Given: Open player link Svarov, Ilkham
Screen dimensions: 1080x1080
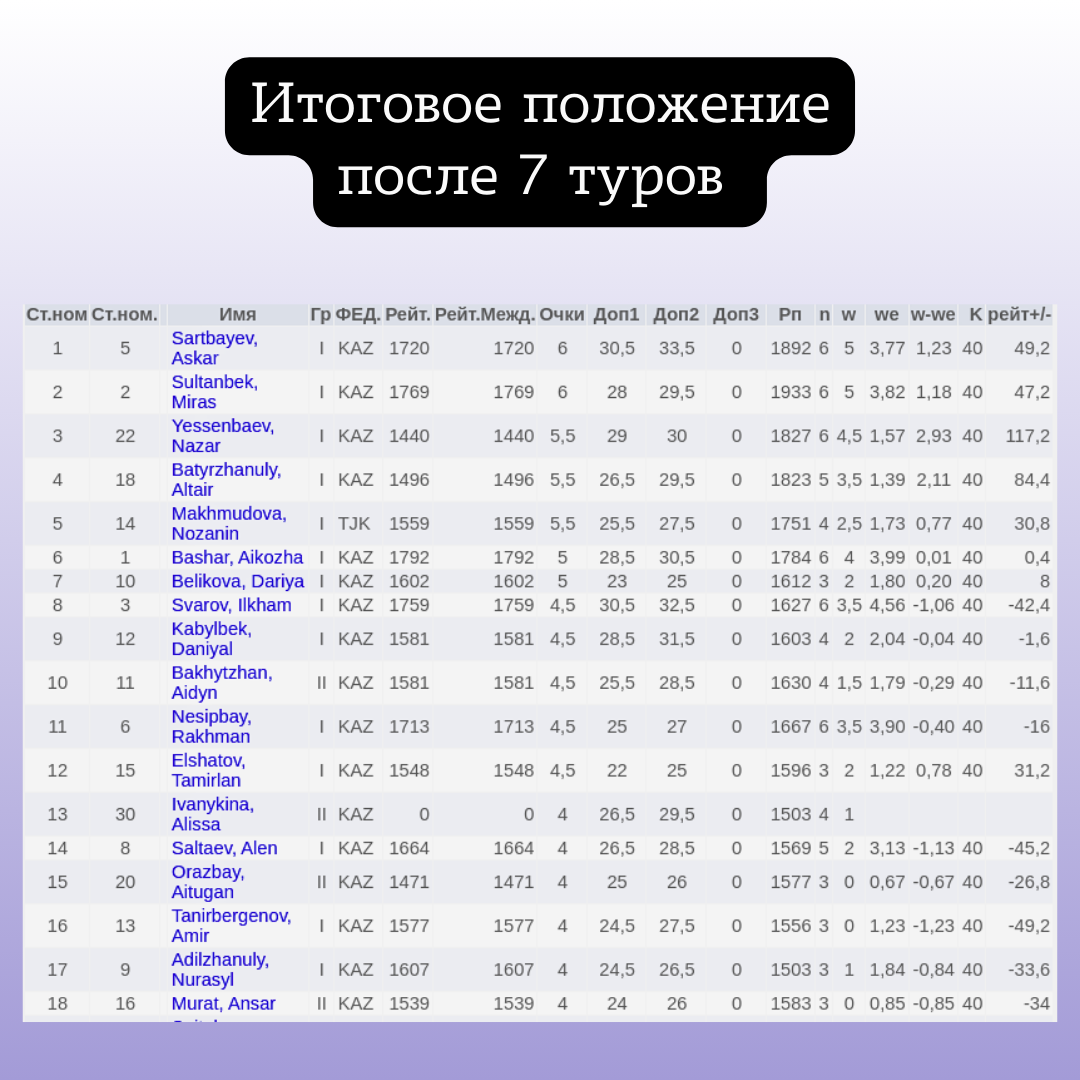Looking at the screenshot, I should pos(231,605).
